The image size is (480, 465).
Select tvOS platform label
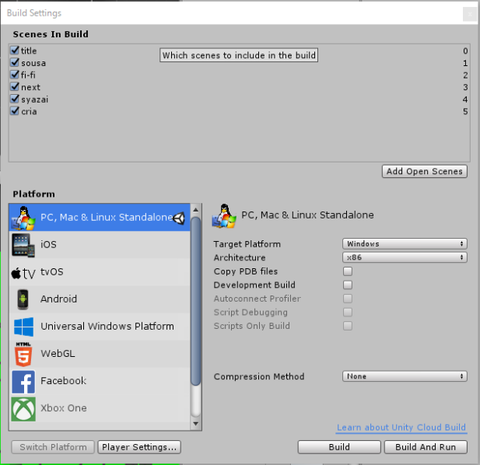[52, 272]
